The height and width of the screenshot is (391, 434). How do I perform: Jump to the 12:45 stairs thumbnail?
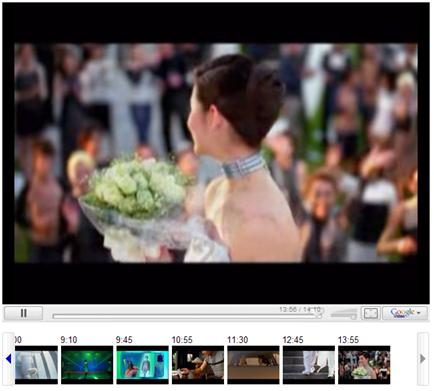pos(309,365)
